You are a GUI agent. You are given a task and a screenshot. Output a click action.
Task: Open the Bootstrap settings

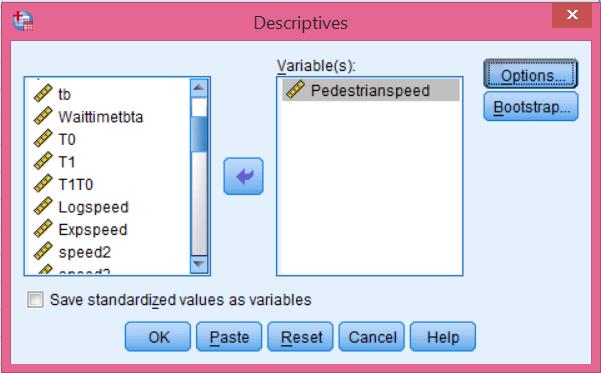pos(531,107)
